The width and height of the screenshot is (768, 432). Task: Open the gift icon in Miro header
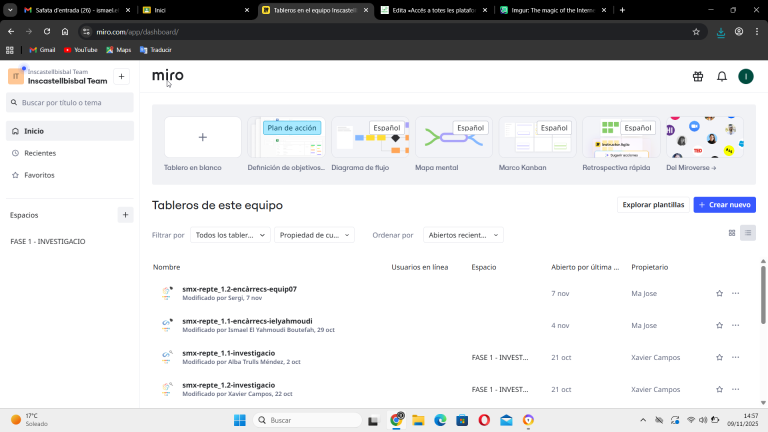[x=698, y=76]
